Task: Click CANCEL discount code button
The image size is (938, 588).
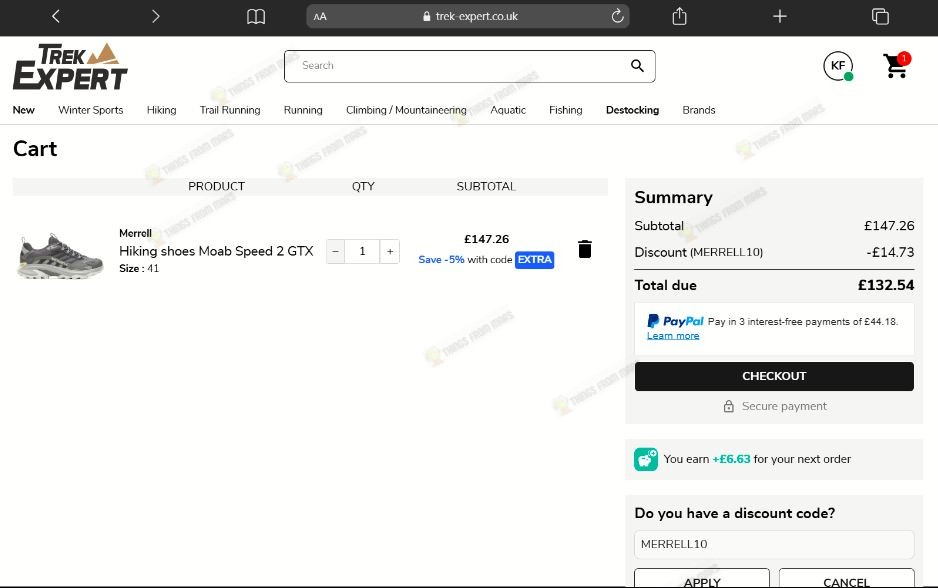Action: [846, 579]
